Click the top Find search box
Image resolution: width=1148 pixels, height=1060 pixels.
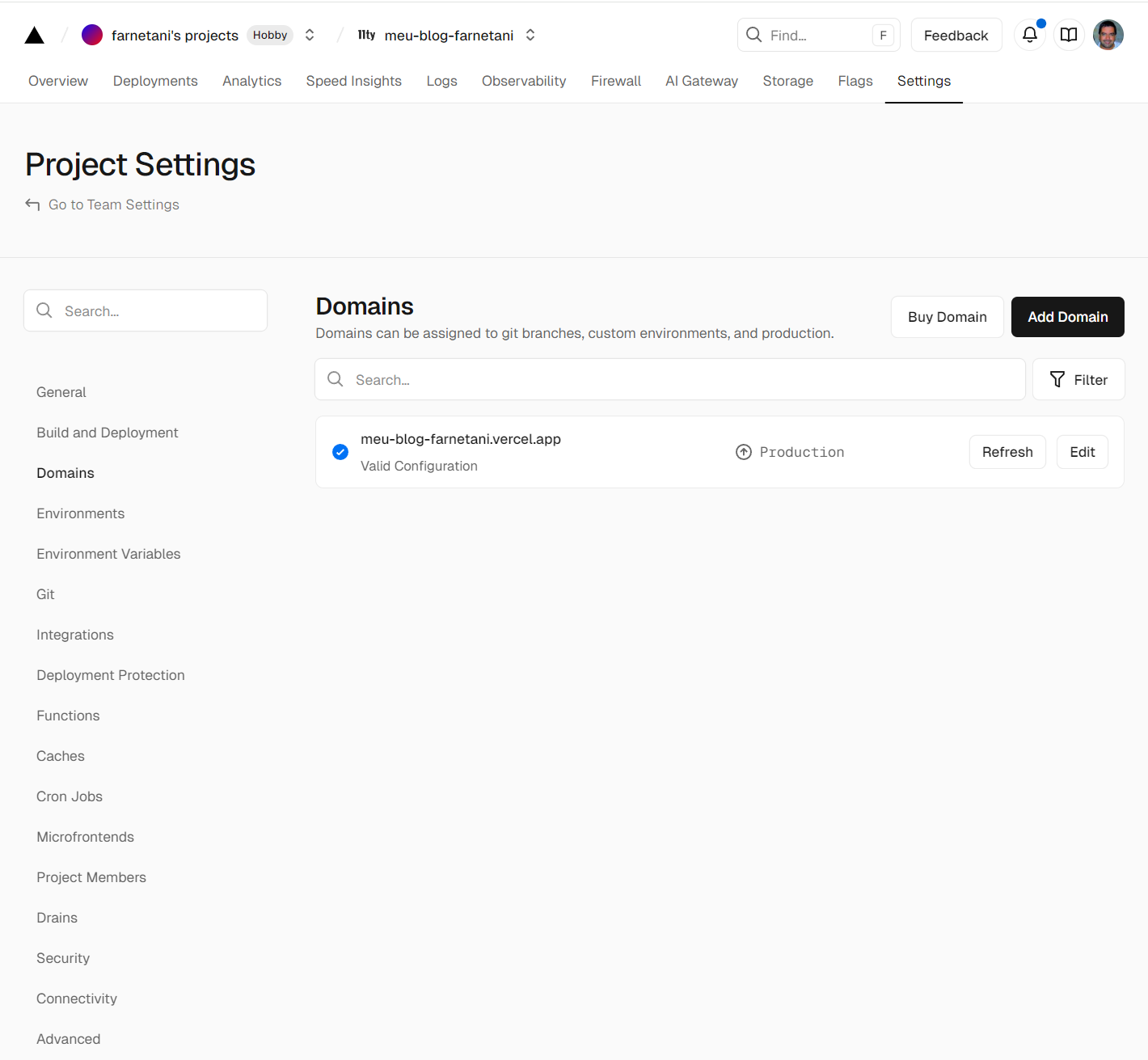[817, 35]
